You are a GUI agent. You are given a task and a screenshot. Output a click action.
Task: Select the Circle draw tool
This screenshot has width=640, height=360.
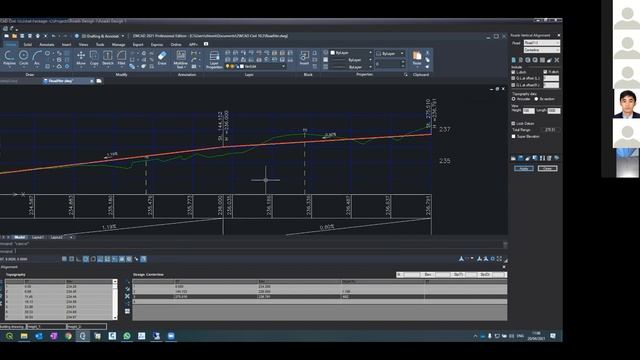tap(24, 58)
